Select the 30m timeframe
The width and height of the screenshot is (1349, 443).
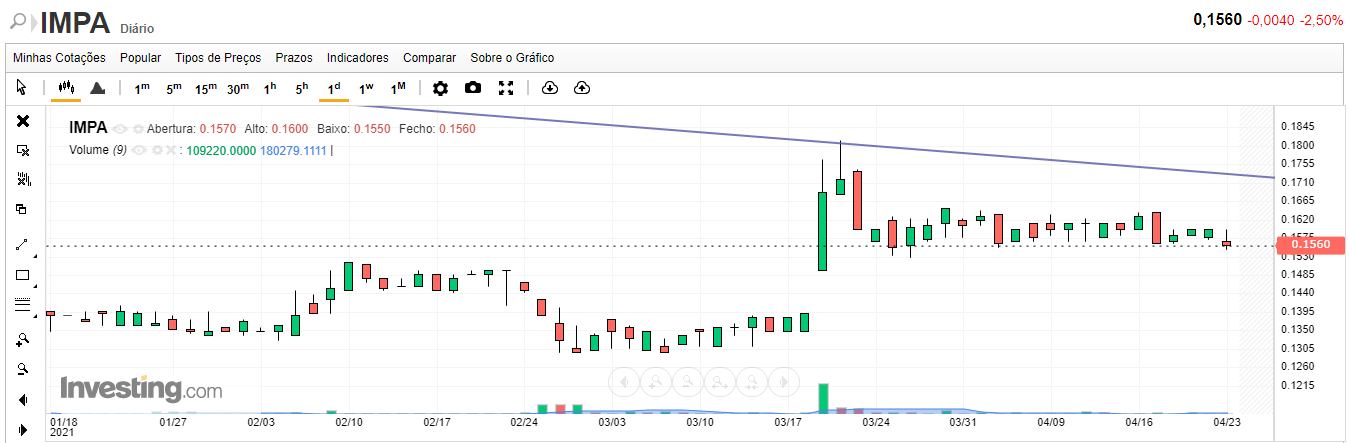pos(238,88)
